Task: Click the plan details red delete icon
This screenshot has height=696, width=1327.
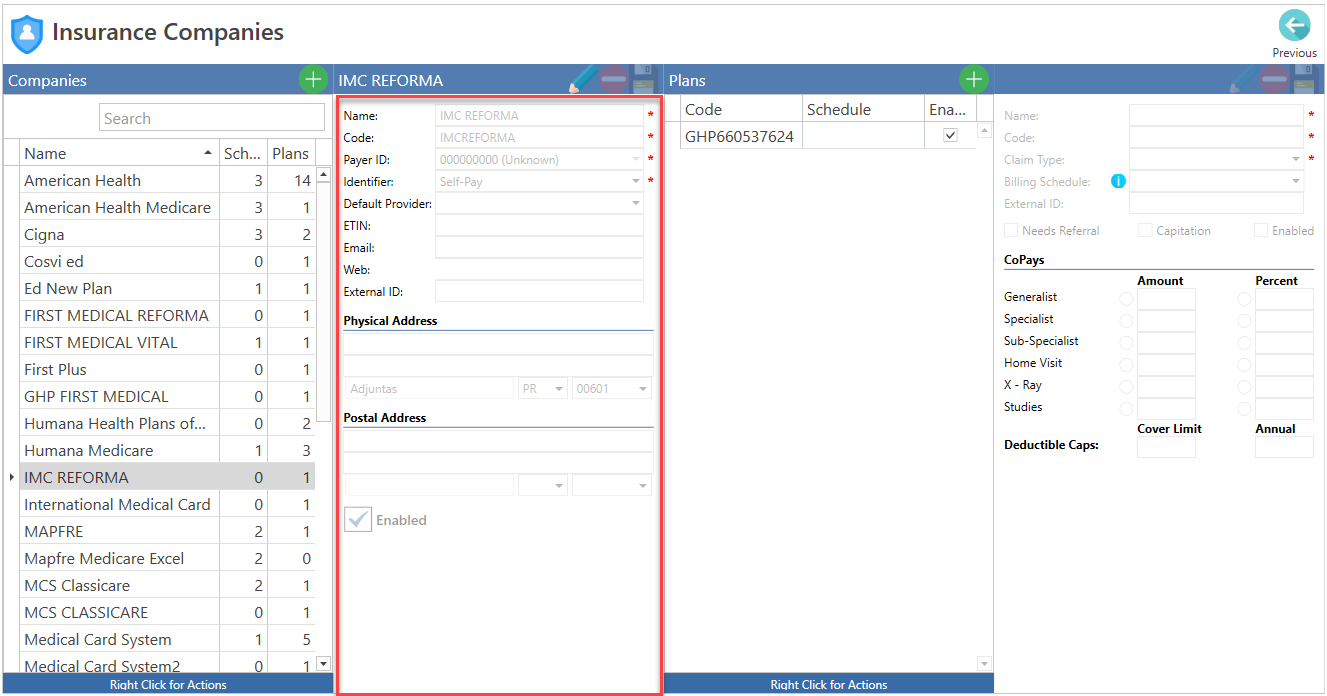Action: tap(1274, 79)
